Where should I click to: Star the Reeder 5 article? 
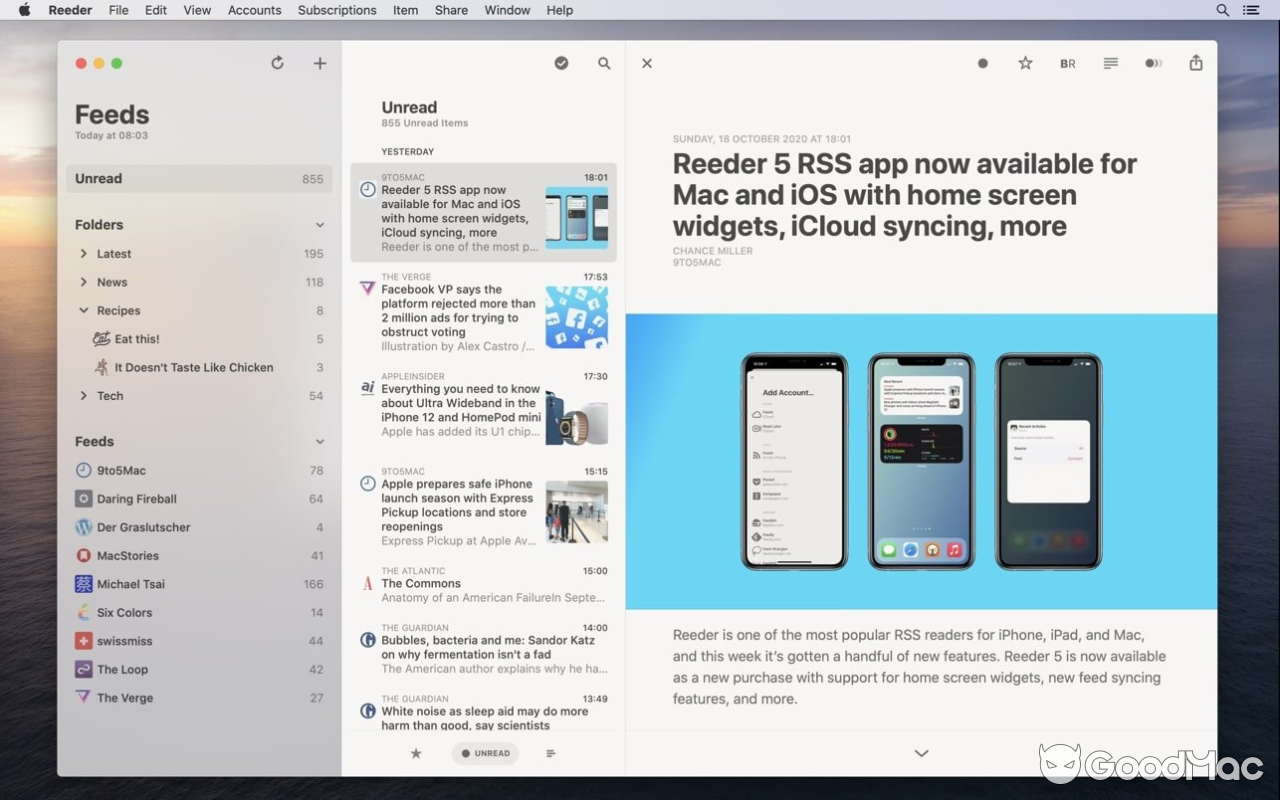click(x=1024, y=62)
